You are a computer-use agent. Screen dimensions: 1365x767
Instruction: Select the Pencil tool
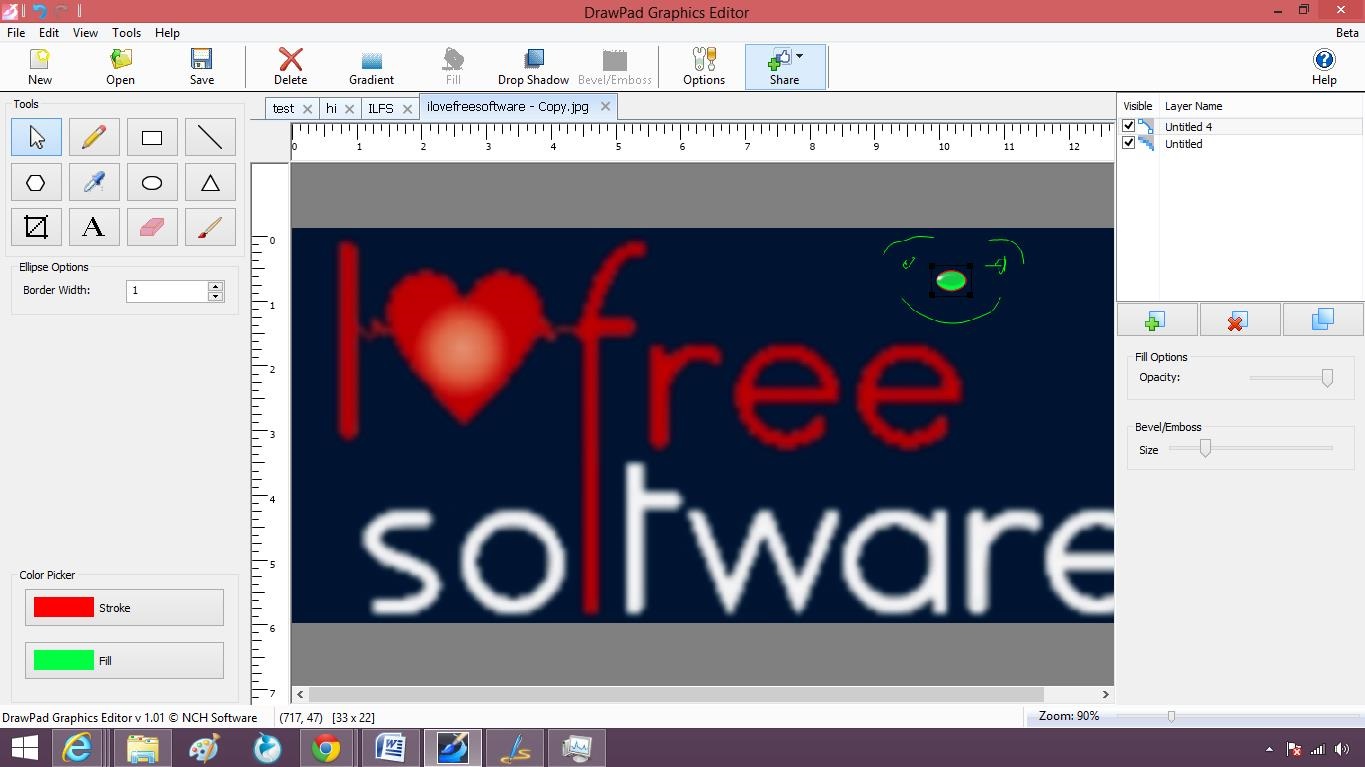(94, 137)
